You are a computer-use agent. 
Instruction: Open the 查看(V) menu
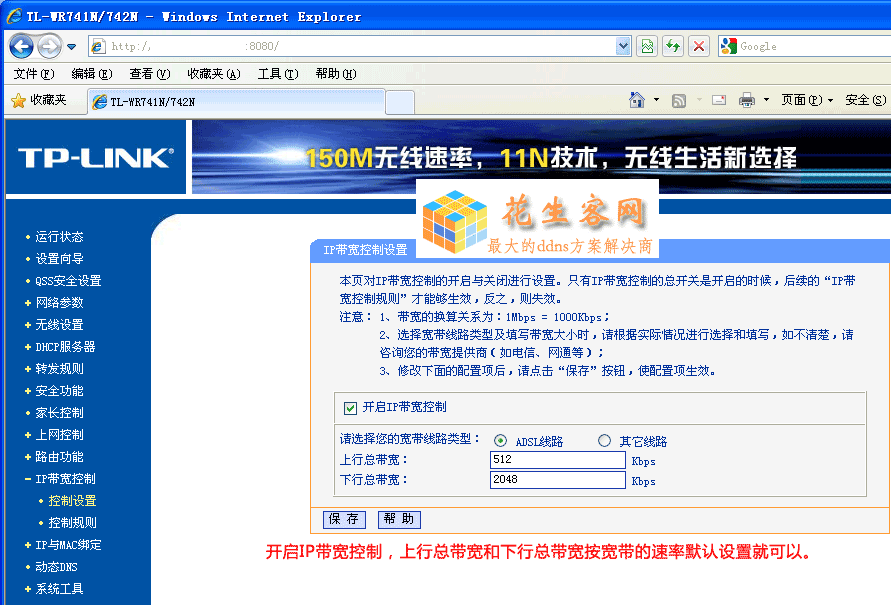(149, 74)
